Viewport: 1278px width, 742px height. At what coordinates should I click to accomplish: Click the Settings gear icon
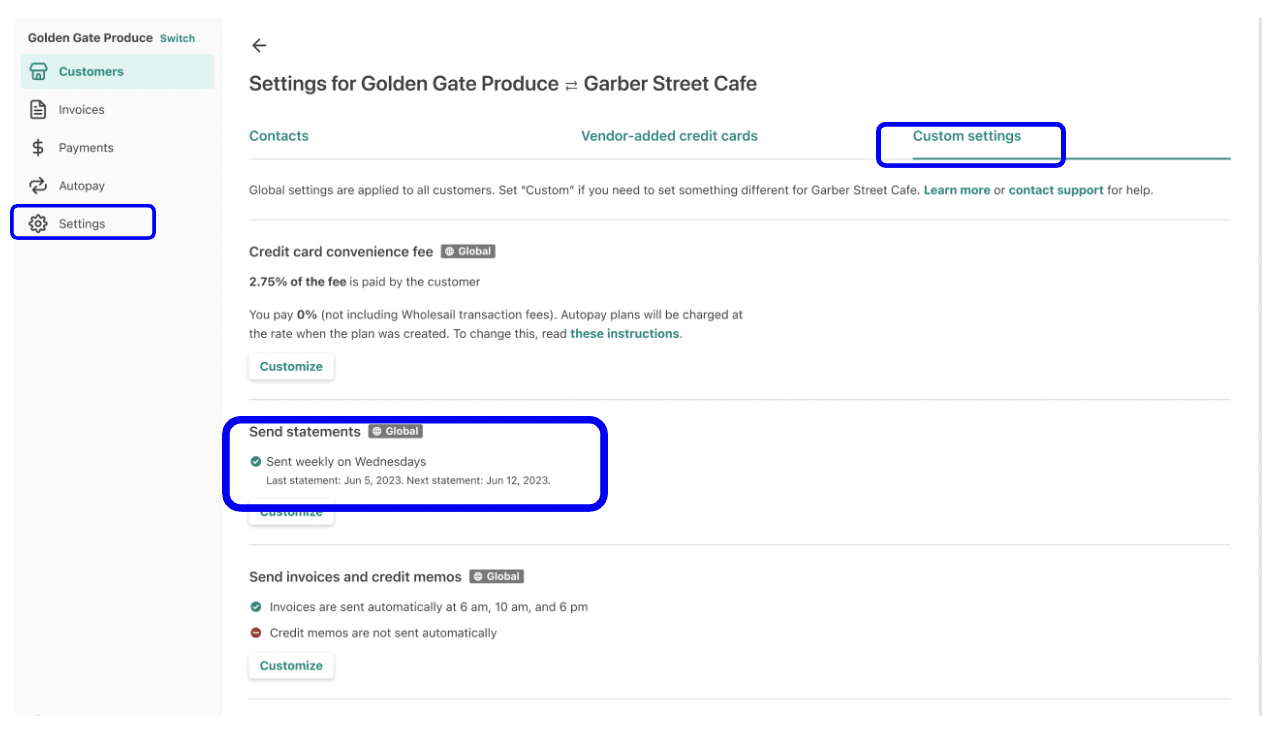(38, 224)
